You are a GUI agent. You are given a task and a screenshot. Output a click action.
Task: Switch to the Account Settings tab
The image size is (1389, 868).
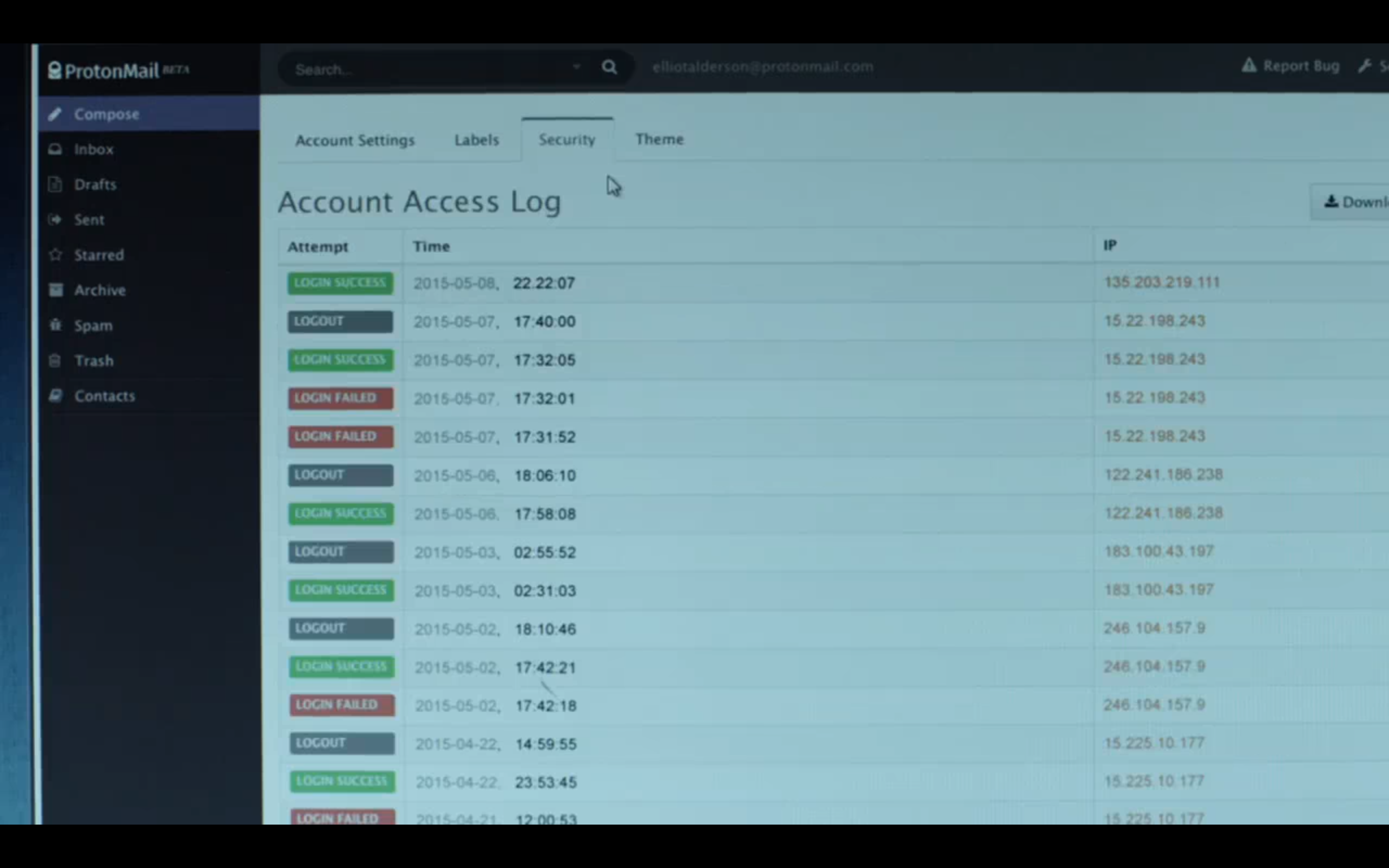(354, 139)
